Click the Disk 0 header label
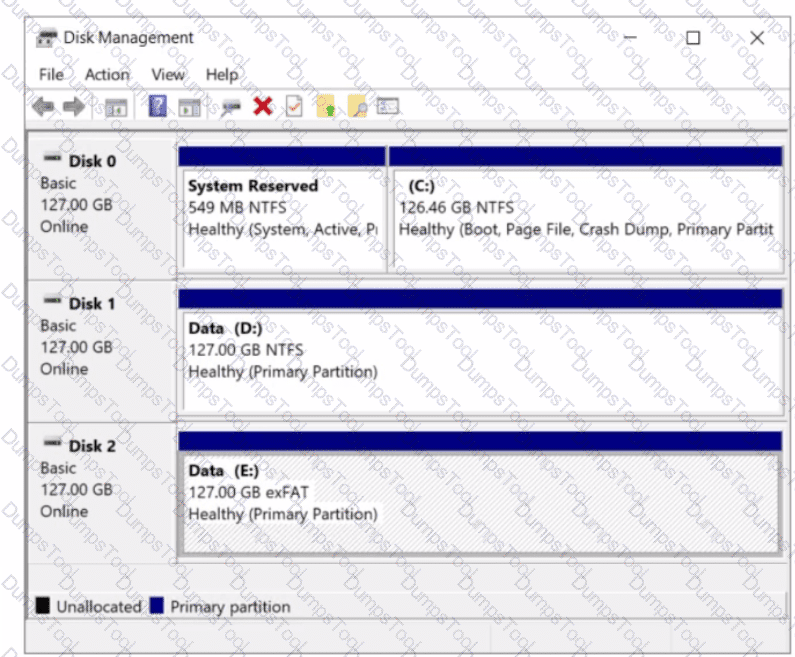The height and width of the screenshot is (657, 795). click(91, 161)
